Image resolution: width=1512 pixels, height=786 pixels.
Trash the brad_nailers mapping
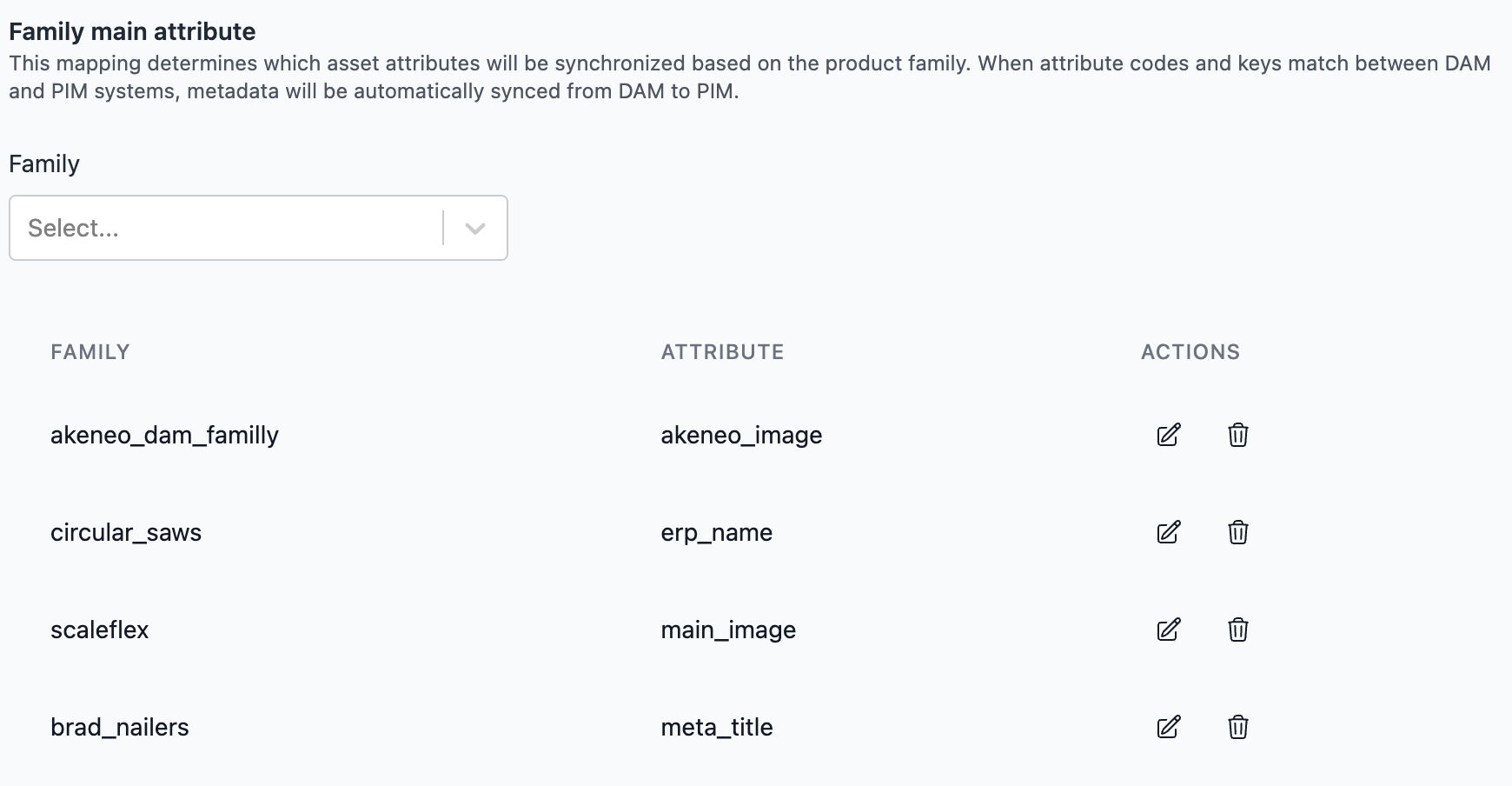coord(1238,727)
